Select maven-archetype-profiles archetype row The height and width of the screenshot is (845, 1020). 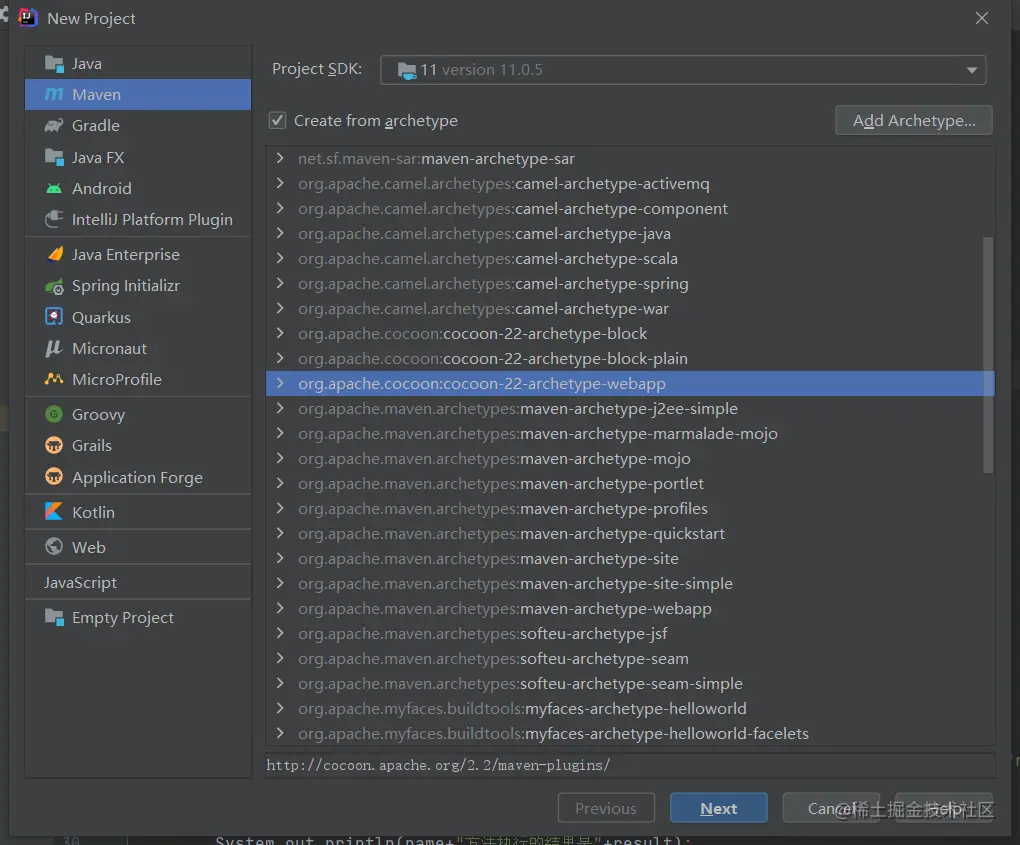pyautogui.click(x=630, y=509)
